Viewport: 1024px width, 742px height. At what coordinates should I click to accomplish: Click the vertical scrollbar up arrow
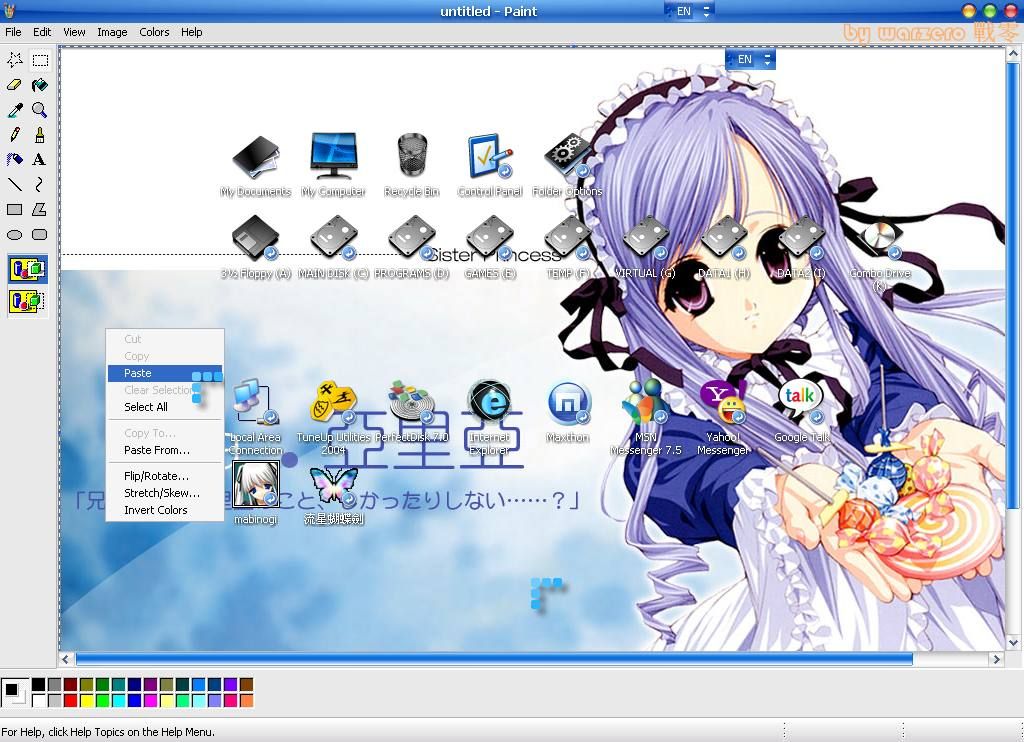(1014, 54)
